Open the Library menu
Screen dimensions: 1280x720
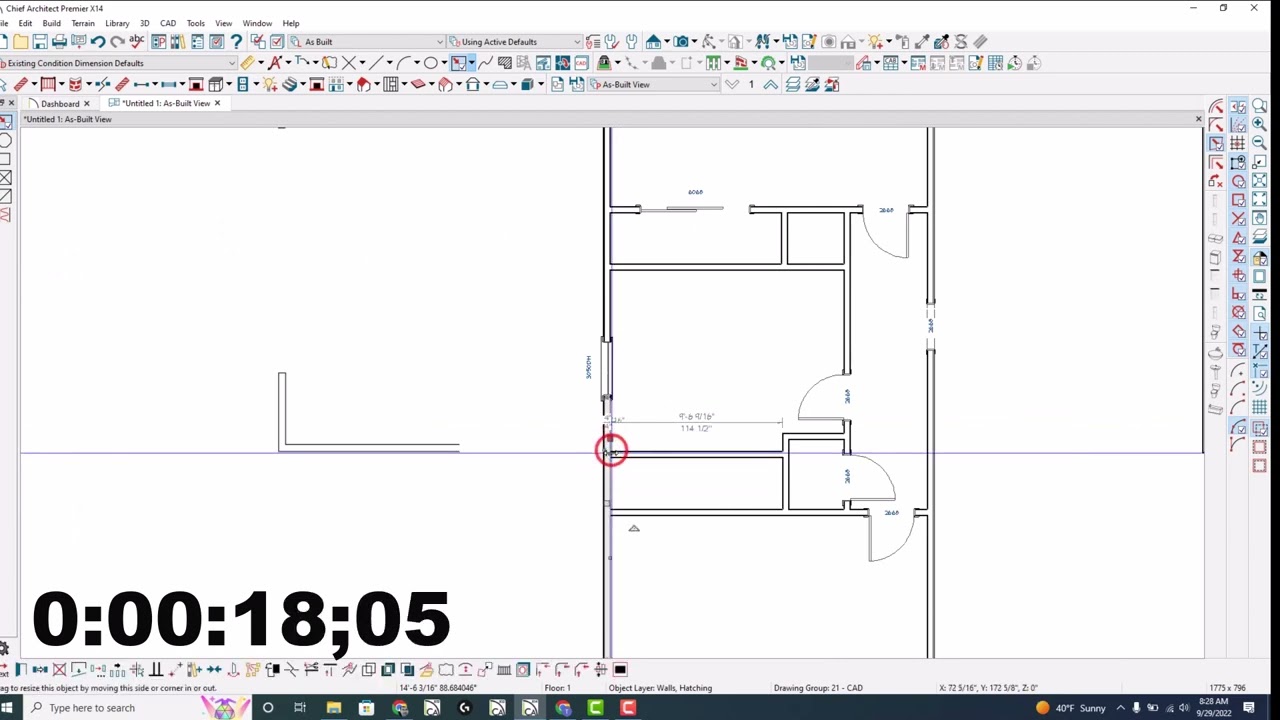[117, 23]
